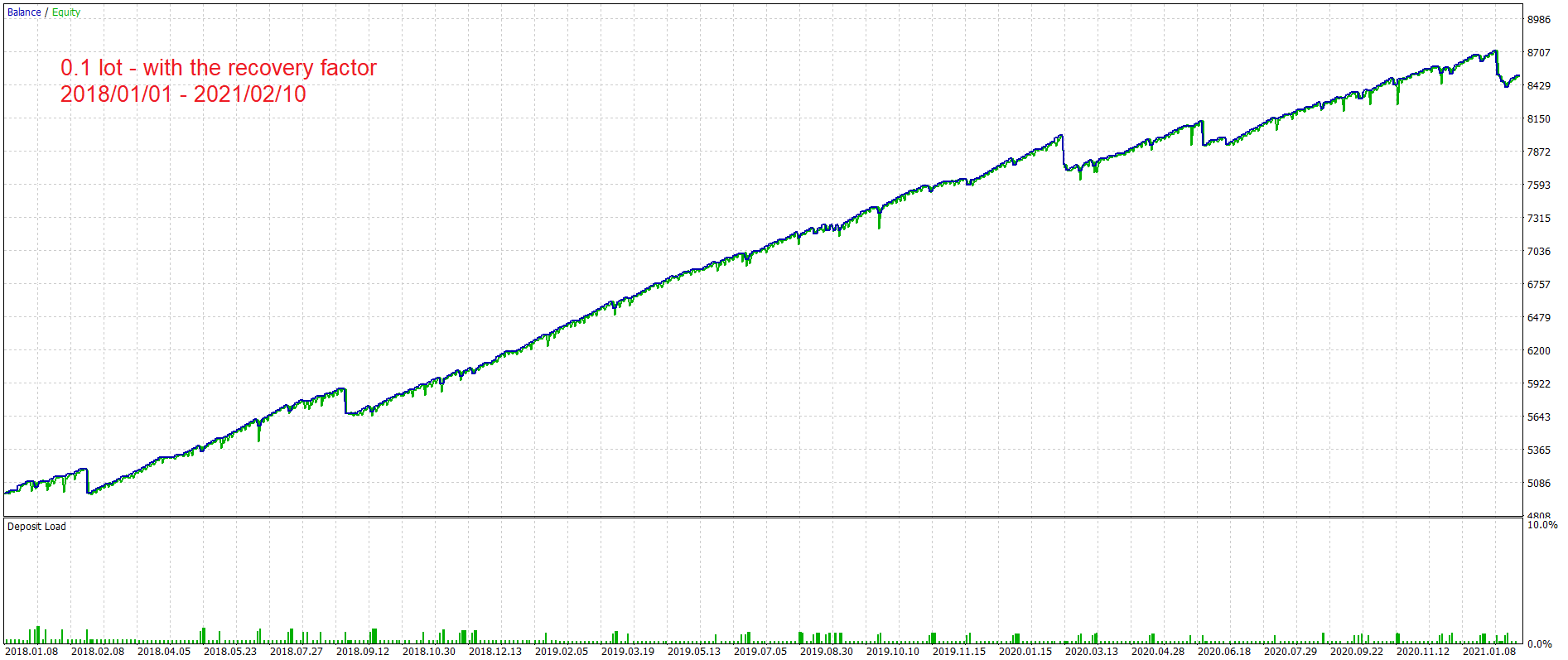
Task: Click the 2019.08.30 date label
Action: tap(827, 652)
